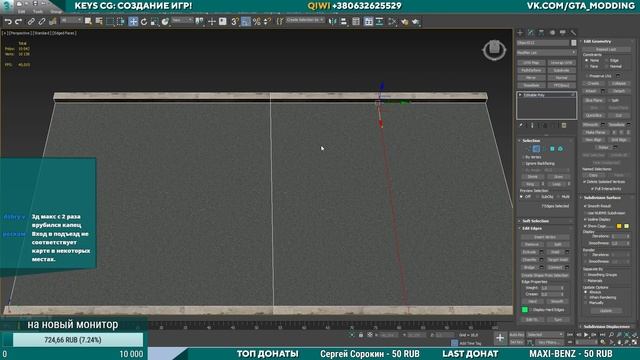Open the key filter Selected dropdown
640x360 pixels.
click(545, 335)
